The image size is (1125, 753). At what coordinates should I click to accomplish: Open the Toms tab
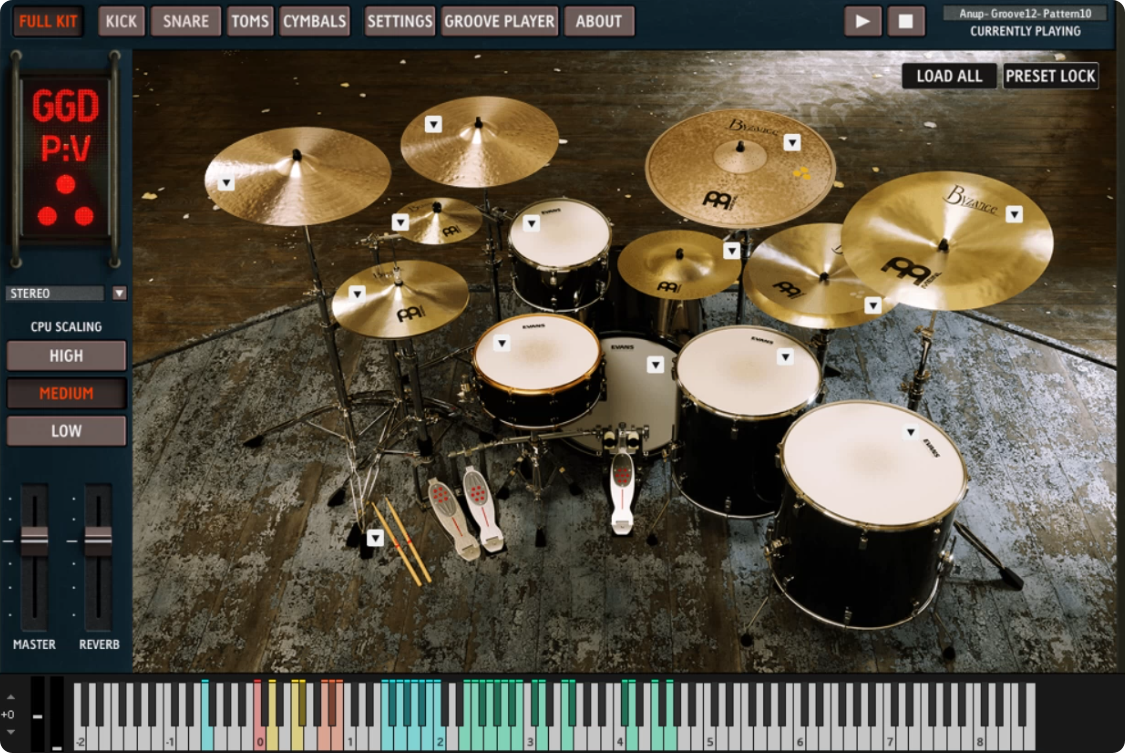(250, 22)
